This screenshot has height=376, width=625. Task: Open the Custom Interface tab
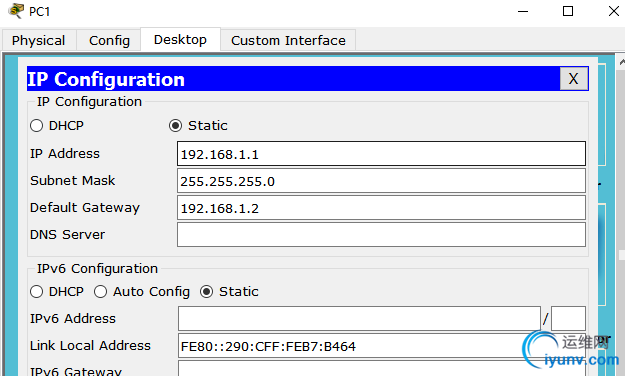click(288, 40)
